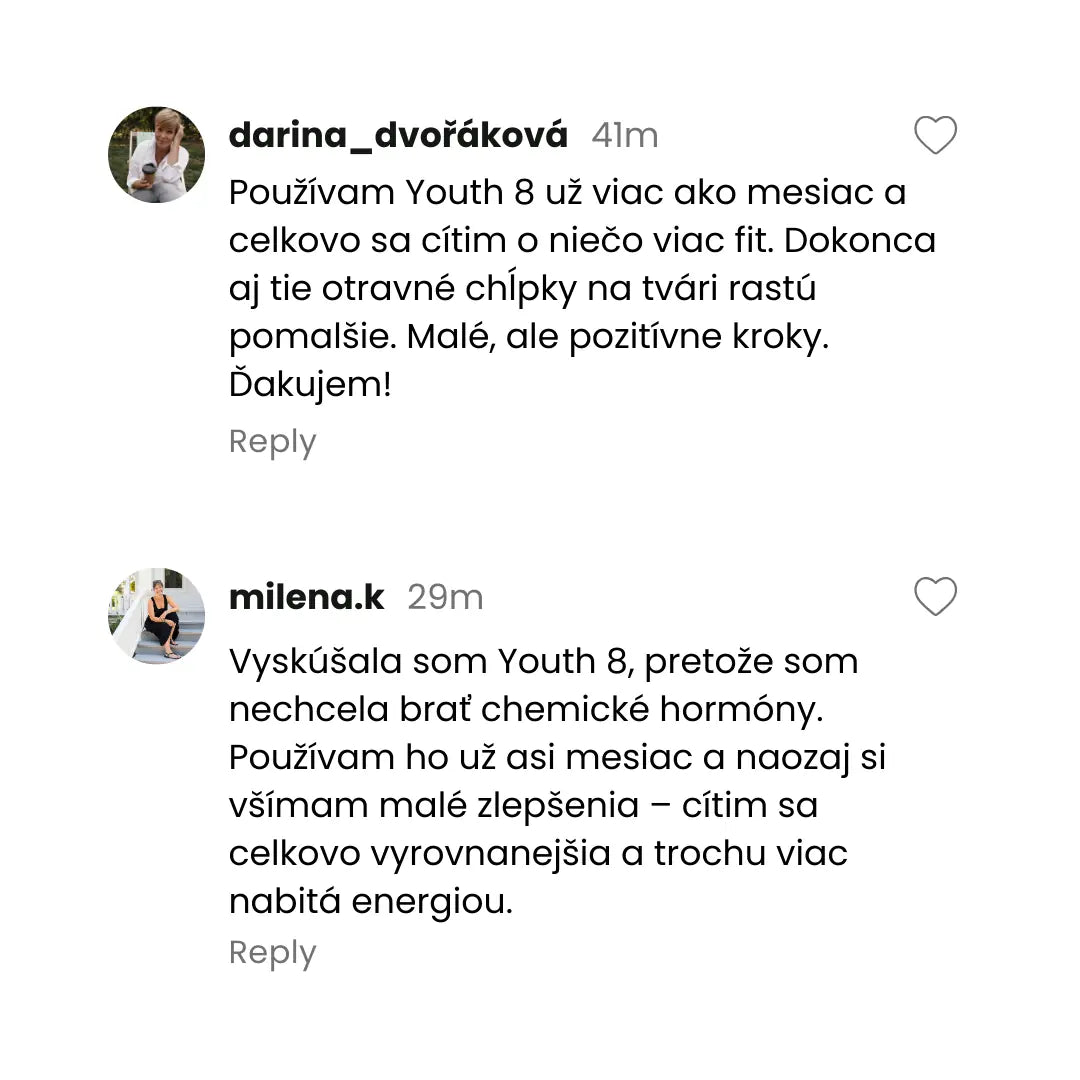Open milena.k's profile avatar
Image resolution: width=1080 pixels, height=1080 pixels.
pyautogui.click(x=157, y=616)
